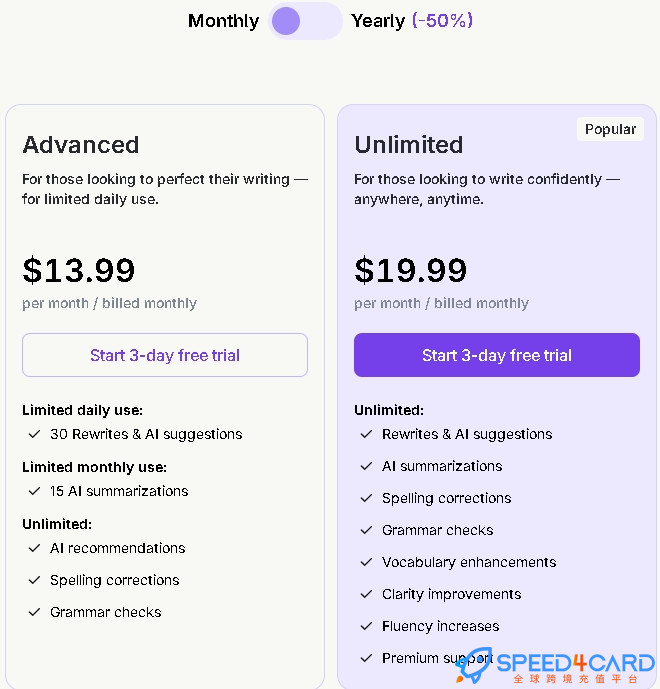The height and width of the screenshot is (689, 660).
Task: Click the Unlimited plan heading
Action: point(409,145)
